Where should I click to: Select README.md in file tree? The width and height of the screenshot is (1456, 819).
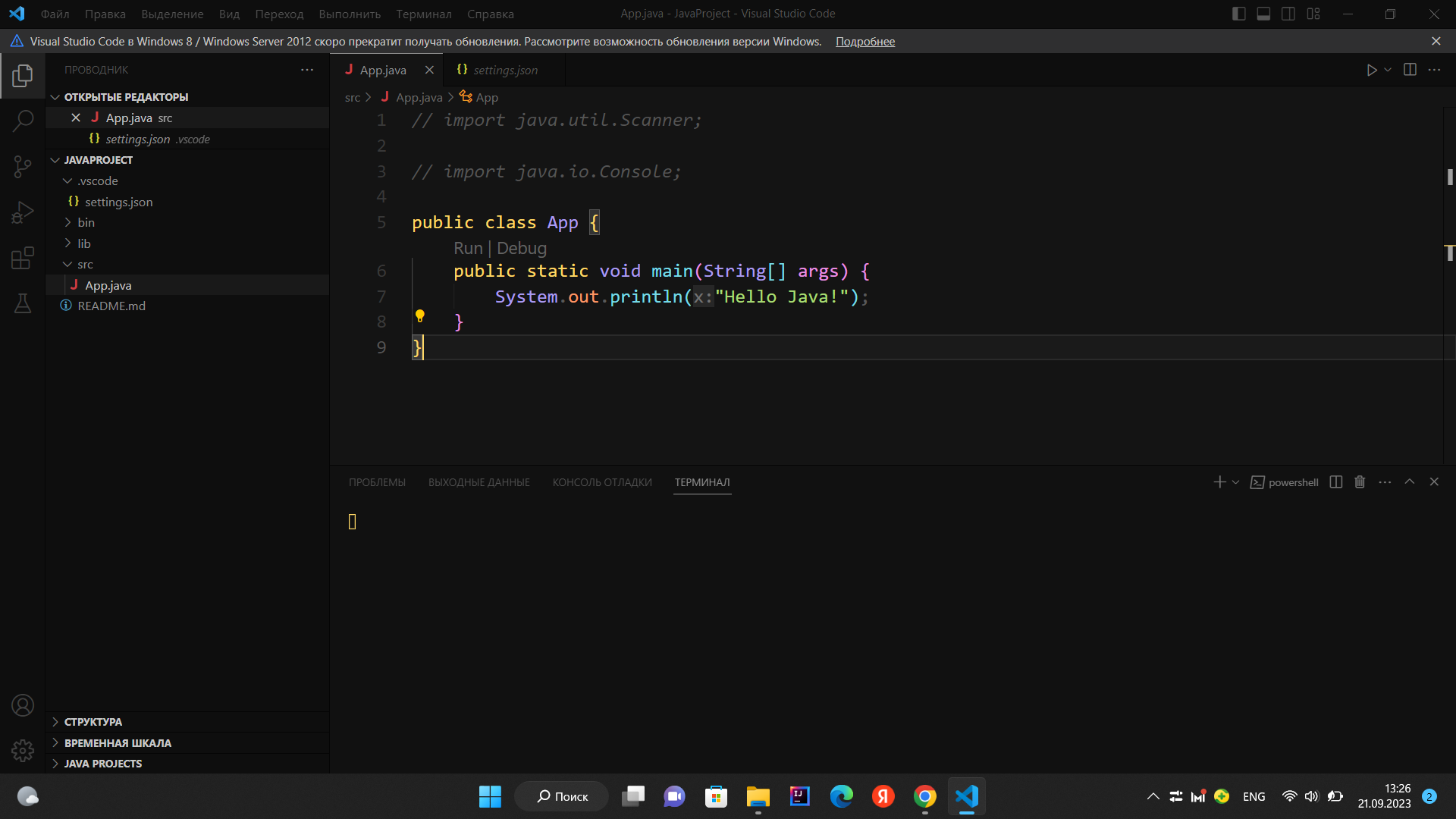click(187, 306)
